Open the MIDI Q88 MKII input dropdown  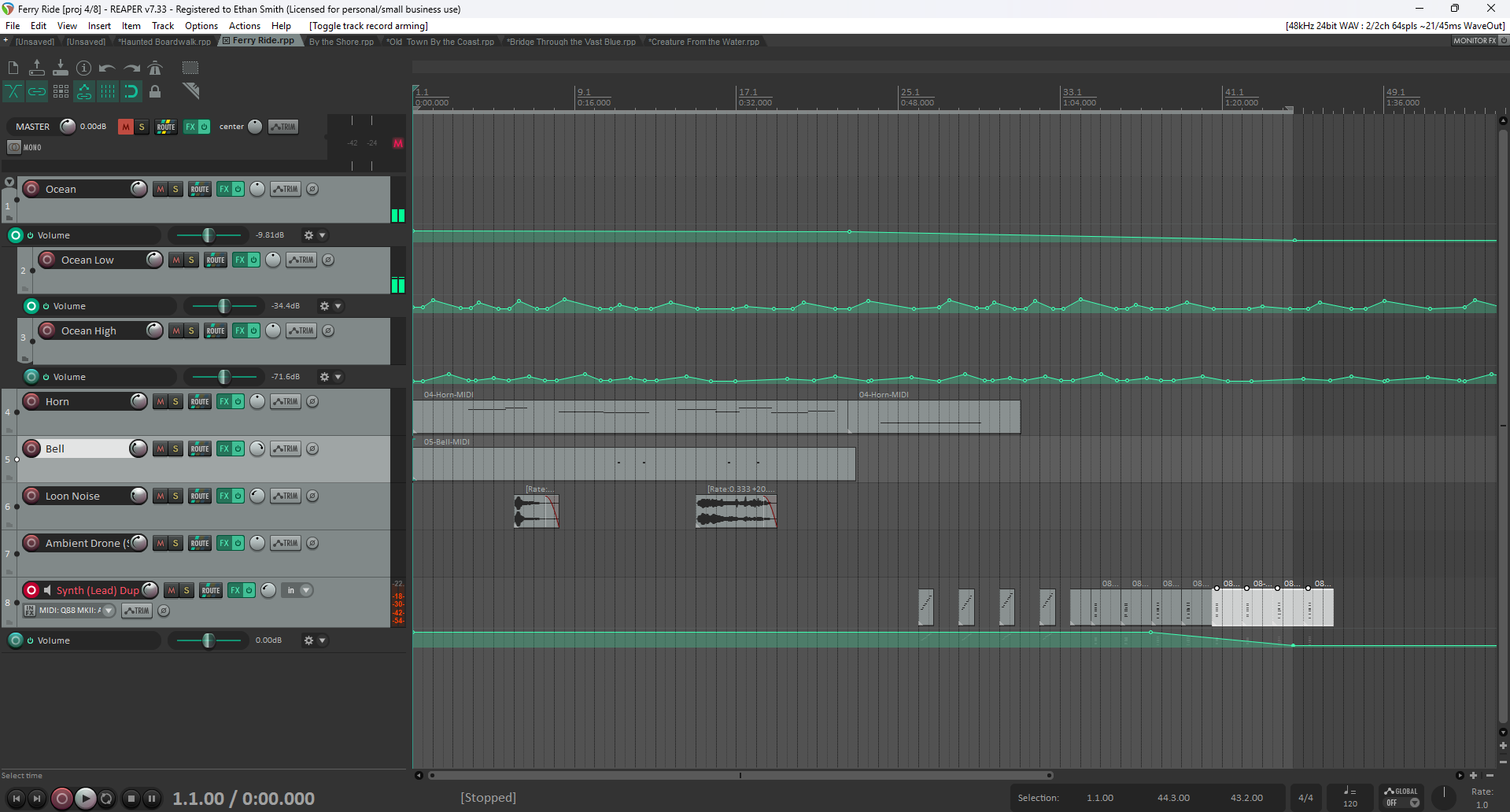[x=109, y=611]
